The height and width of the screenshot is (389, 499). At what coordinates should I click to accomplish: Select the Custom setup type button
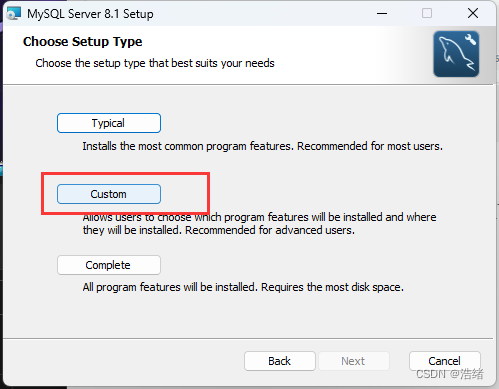point(109,194)
